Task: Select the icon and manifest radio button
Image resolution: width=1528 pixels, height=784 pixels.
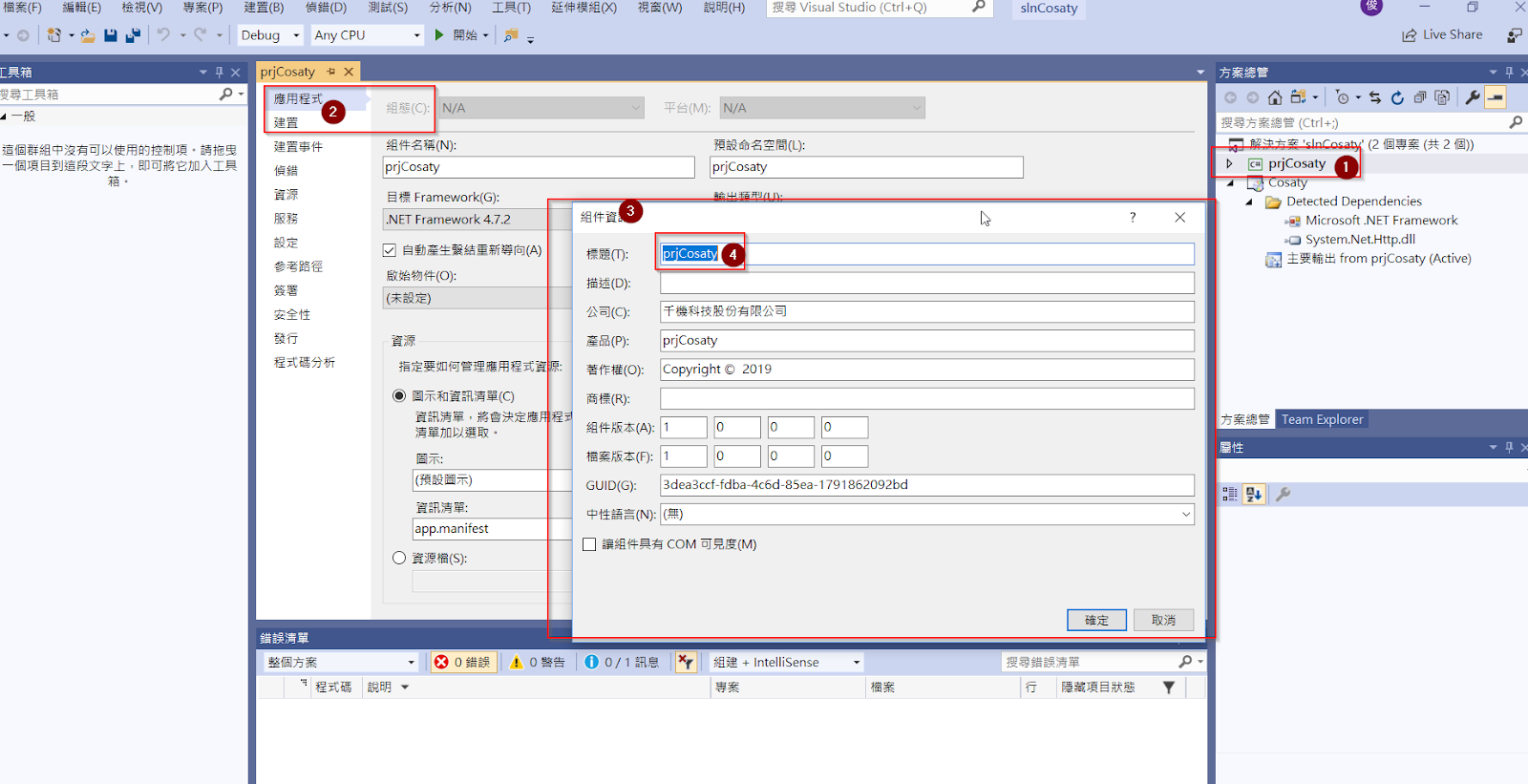Action: (399, 395)
